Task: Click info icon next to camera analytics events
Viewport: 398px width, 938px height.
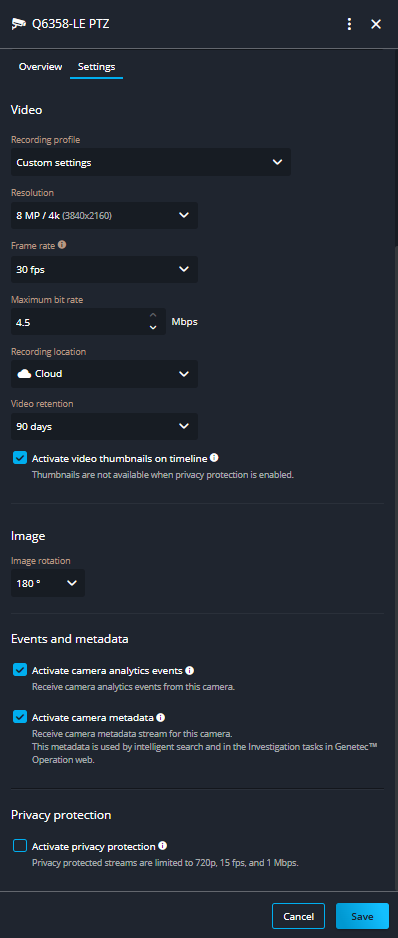Action: [x=189, y=671]
